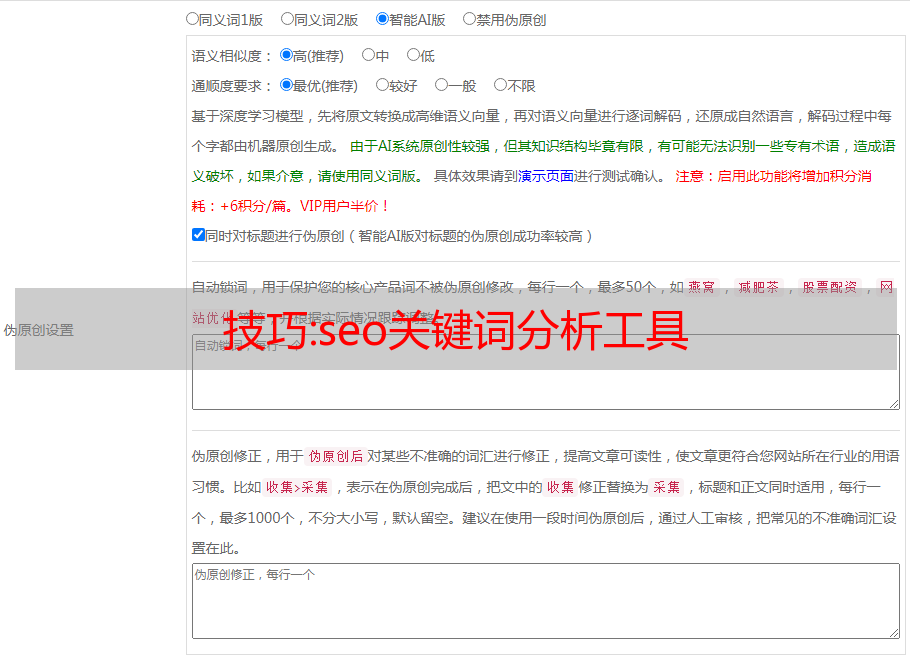
Task: Select the 同义词1版 radio option
Action: 192,19
